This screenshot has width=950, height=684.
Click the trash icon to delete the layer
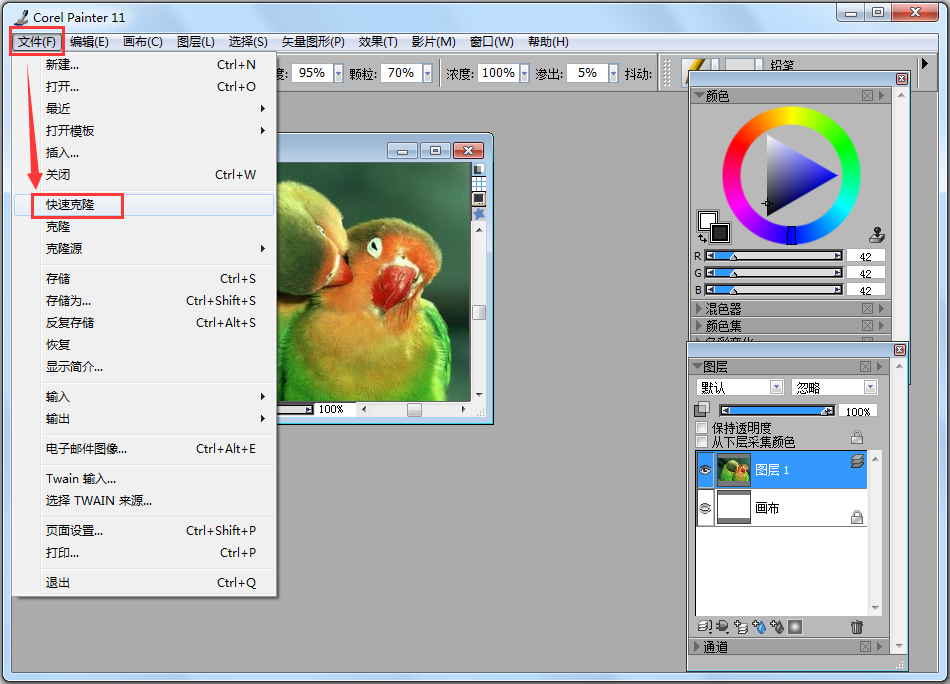(857, 626)
